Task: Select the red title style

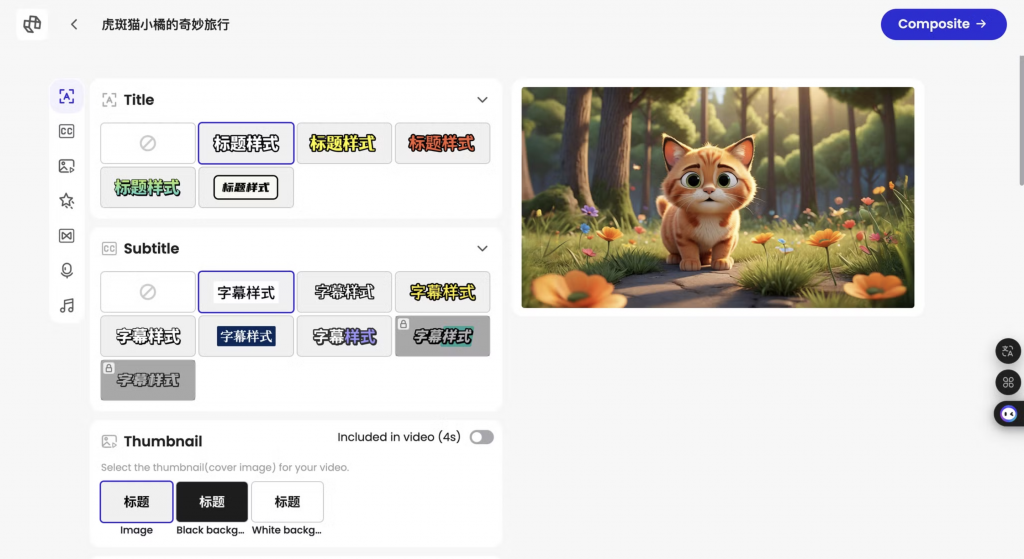Action: pyautogui.click(x=442, y=143)
